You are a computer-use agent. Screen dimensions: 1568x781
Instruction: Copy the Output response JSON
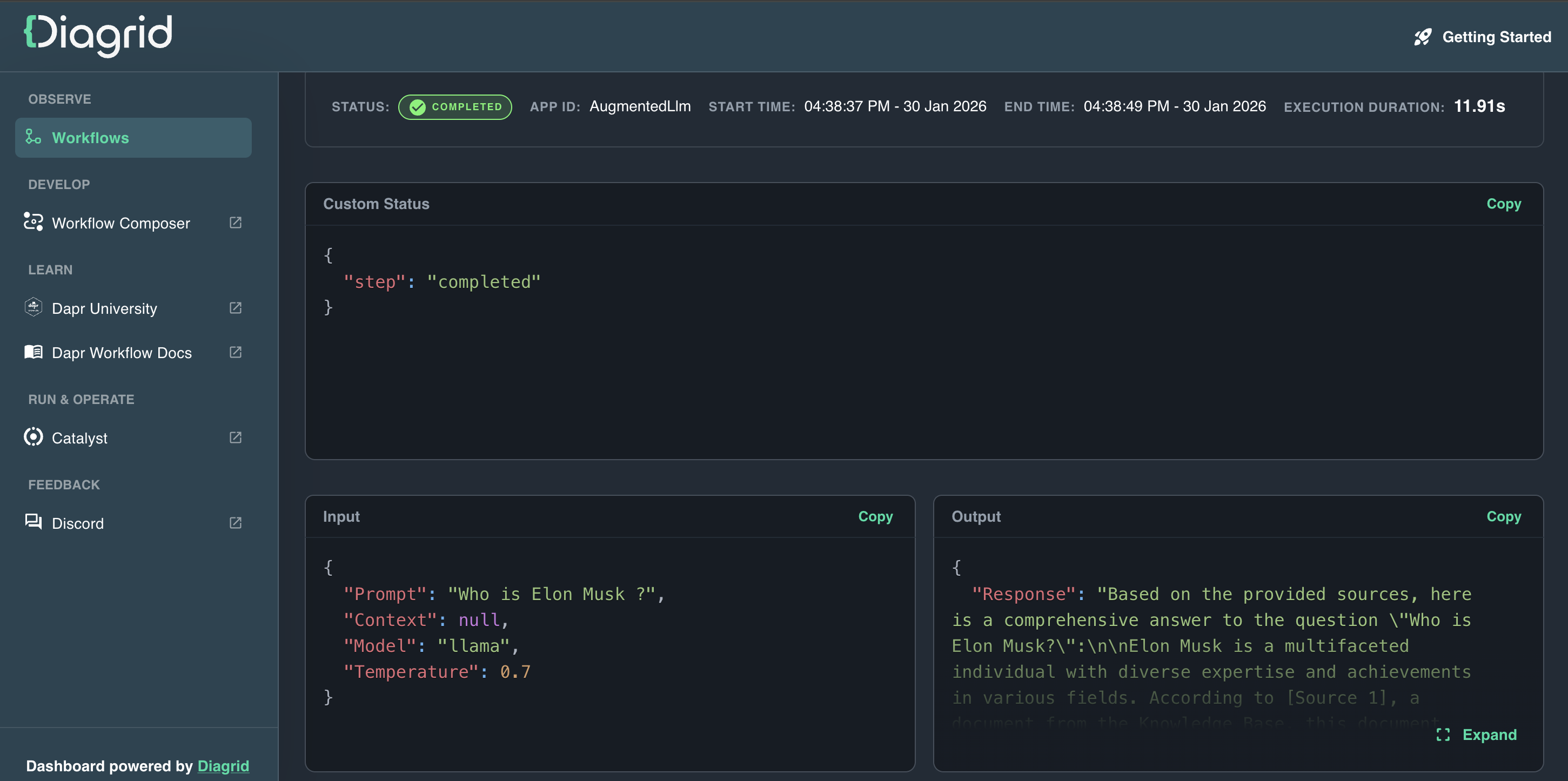(x=1504, y=516)
